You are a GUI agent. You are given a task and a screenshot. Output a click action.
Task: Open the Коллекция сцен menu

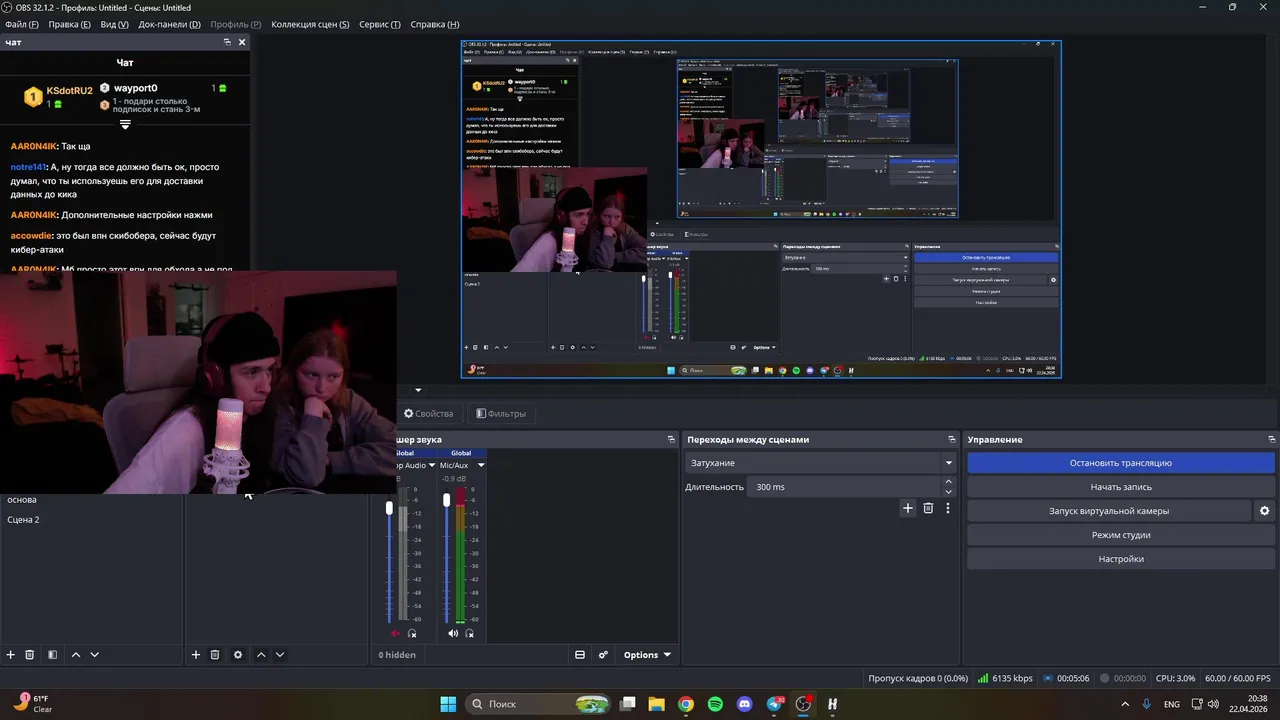click(310, 24)
